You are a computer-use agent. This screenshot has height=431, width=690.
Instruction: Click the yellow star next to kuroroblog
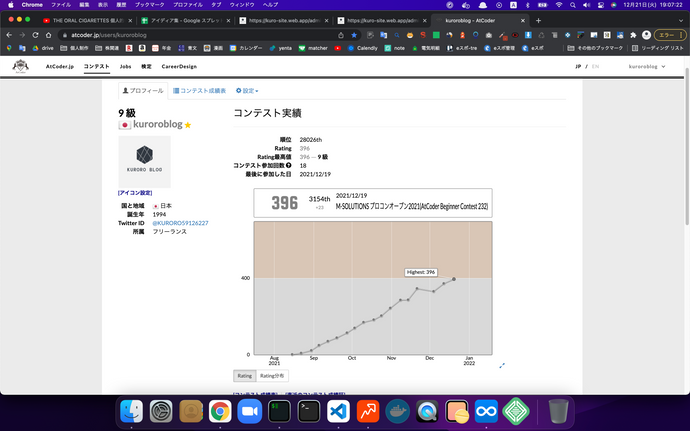[188, 125]
